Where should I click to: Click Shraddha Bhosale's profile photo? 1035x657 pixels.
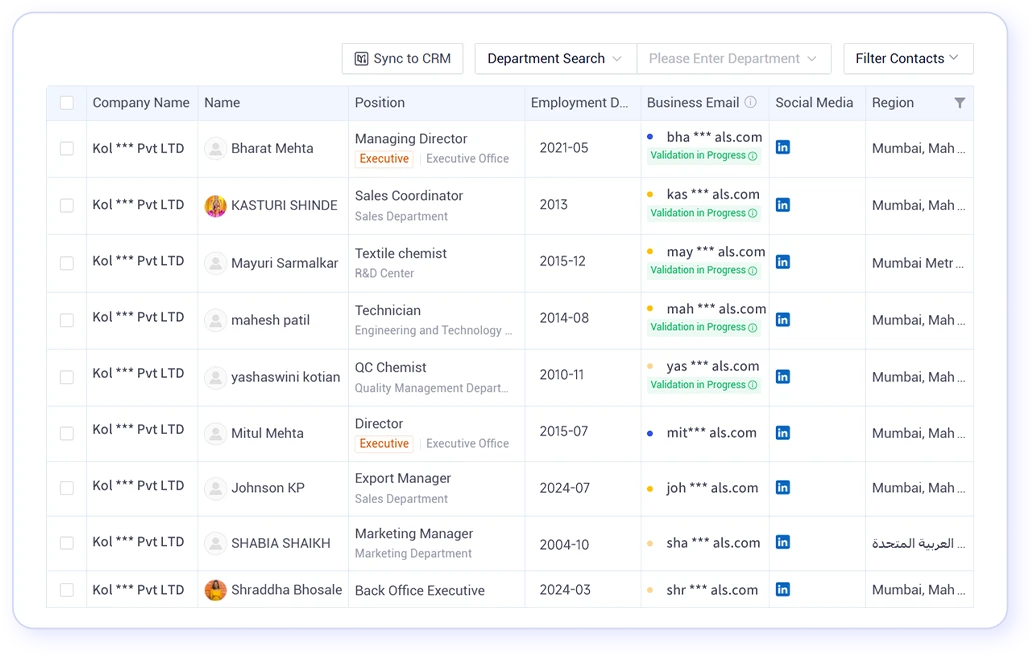(215, 590)
